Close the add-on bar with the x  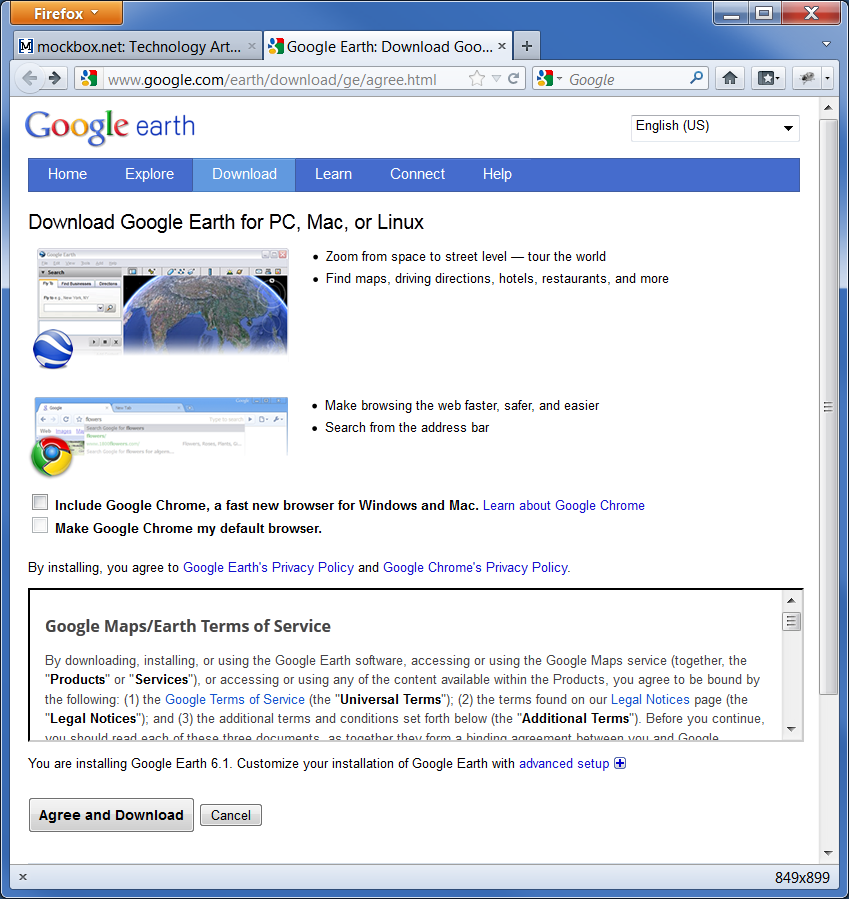click(x=23, y=877)
